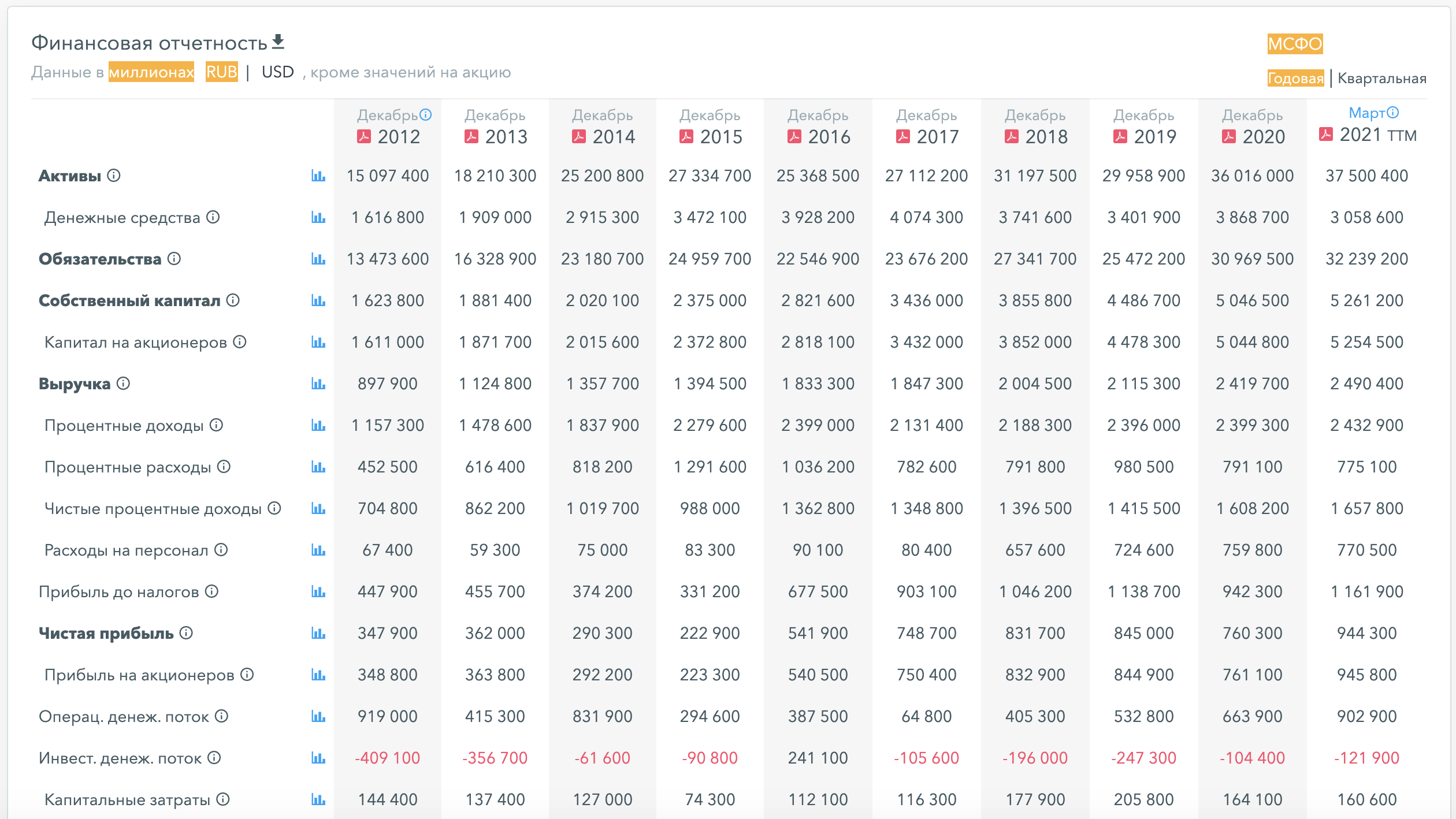1456x819 pixels.
Task: Open the PDF report for 2017
Action: pyautogui.click(x=903, y=136)
